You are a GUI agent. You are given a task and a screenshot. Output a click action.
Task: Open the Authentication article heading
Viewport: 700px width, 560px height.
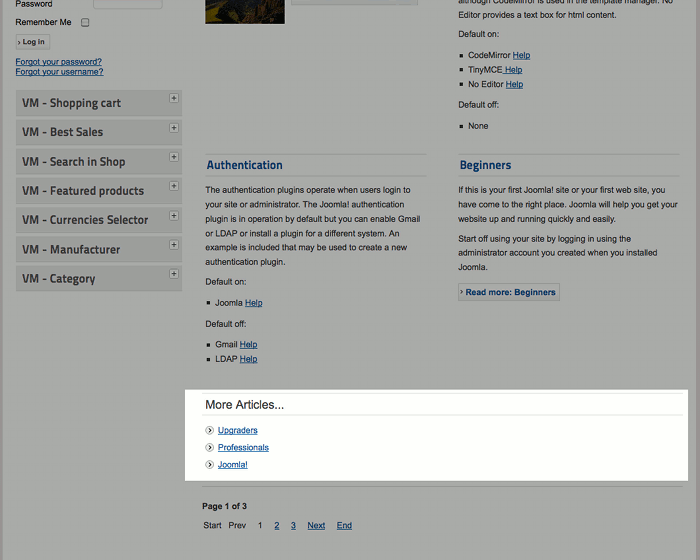tap(244, 165)
